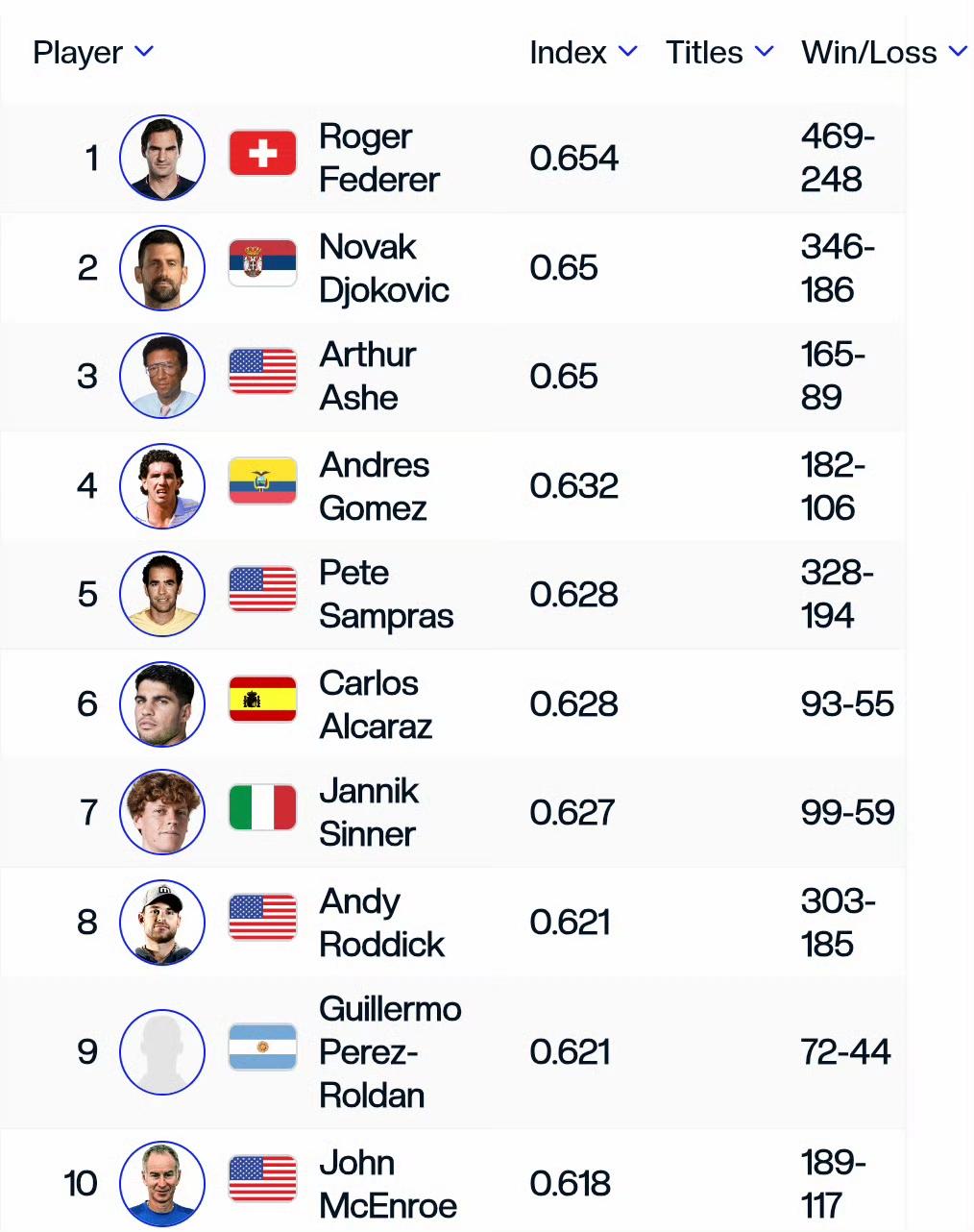Click the blank placeholder avatar at rank 9

pyautogui.click(x=162, y=1052)
